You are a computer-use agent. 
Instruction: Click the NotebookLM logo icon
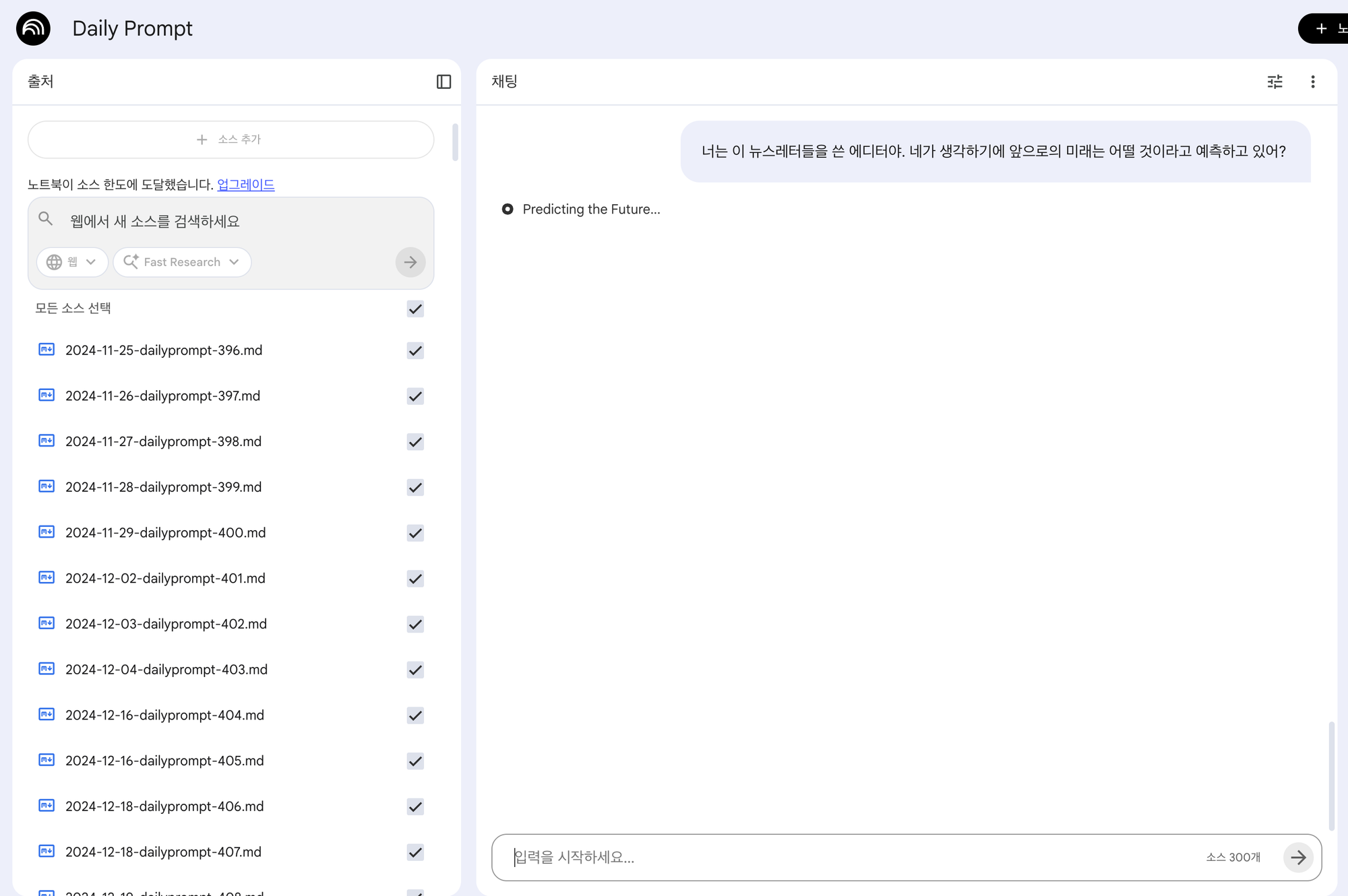pos(33,28)
